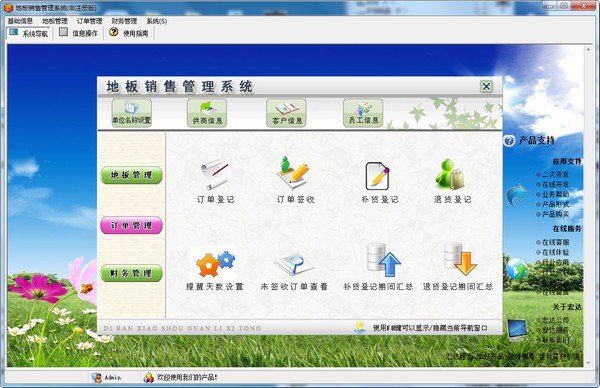This screenshot has width=600, height=388.
Task: Open 补货登记 restock registration icon
Action: coord(378,176)
